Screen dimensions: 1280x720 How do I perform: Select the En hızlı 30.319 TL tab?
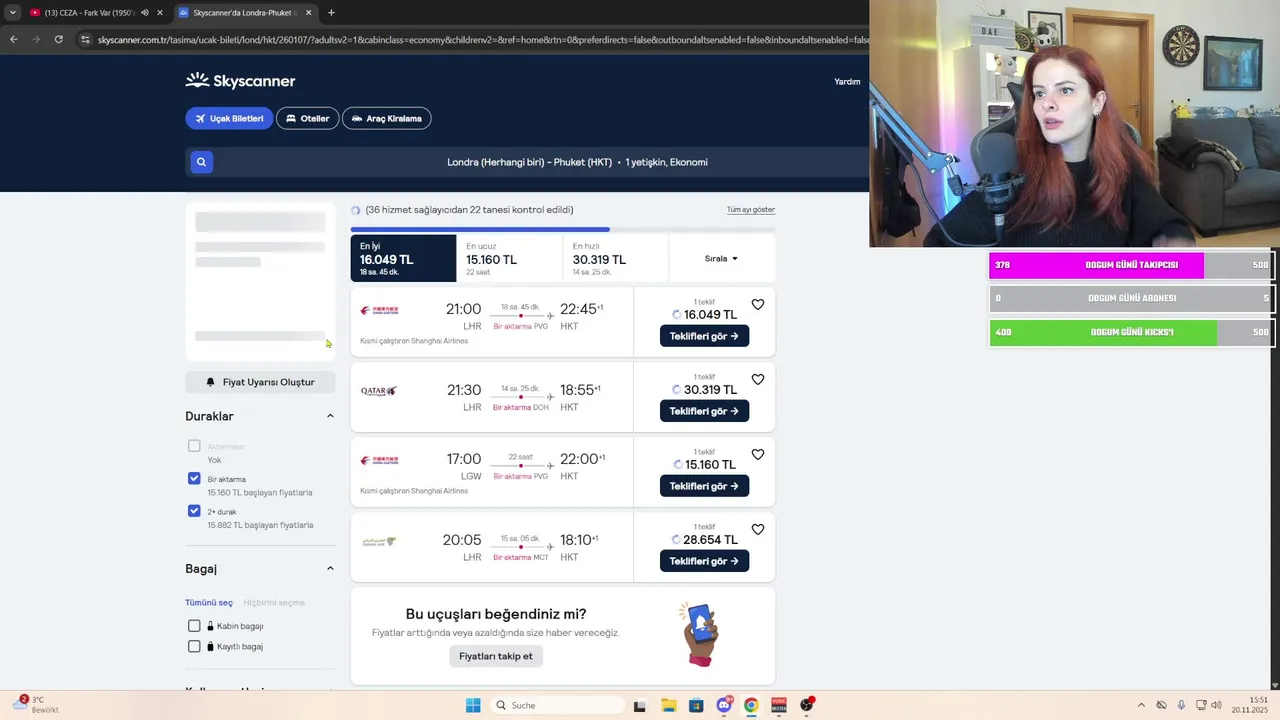615,258
